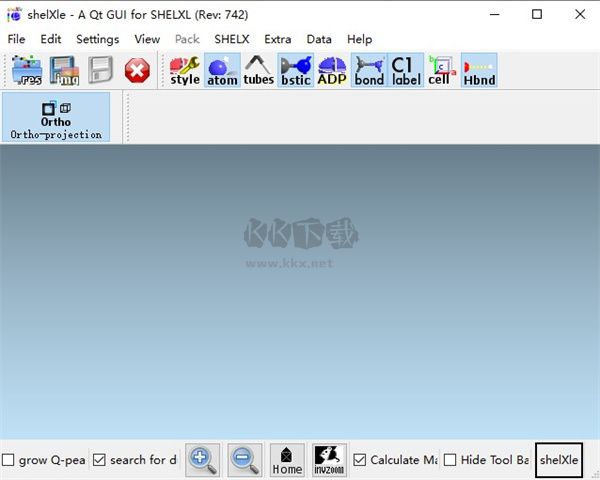
Task: Reset view with Home button
Action: [287, 460]
